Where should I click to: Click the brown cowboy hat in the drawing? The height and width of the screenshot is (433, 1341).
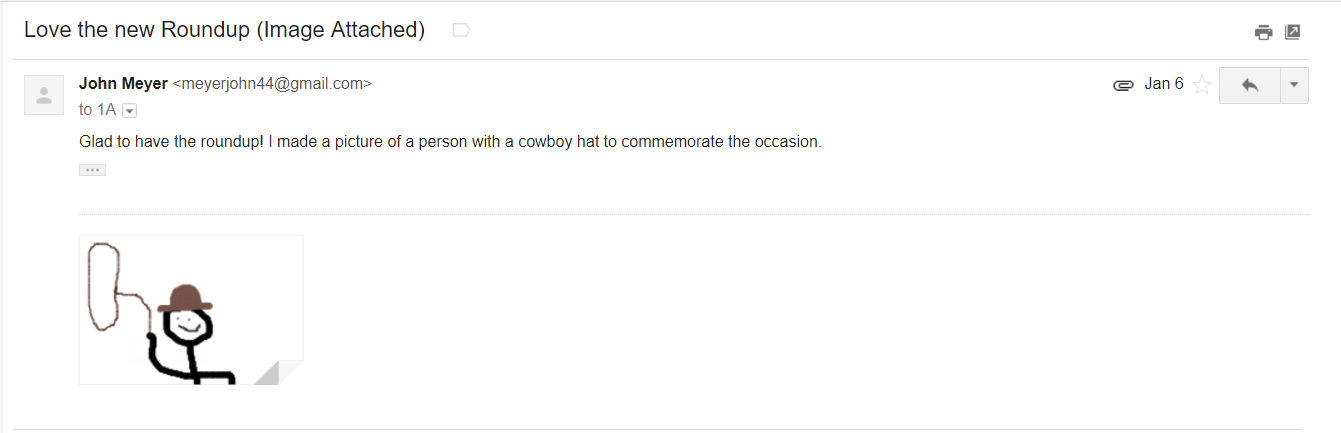point(185,298)
